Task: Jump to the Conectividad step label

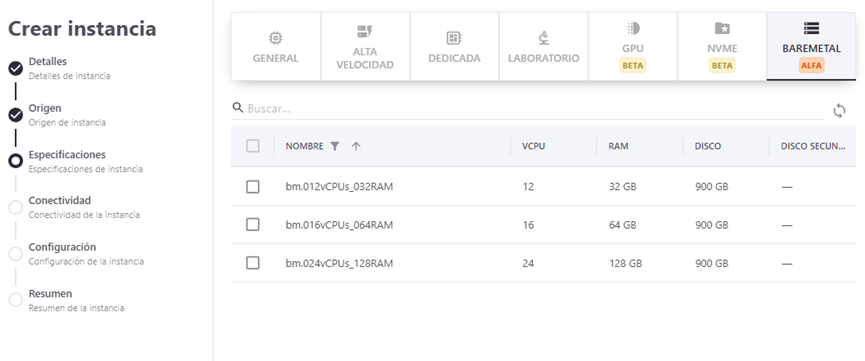Action: click(x=60, y=200)
